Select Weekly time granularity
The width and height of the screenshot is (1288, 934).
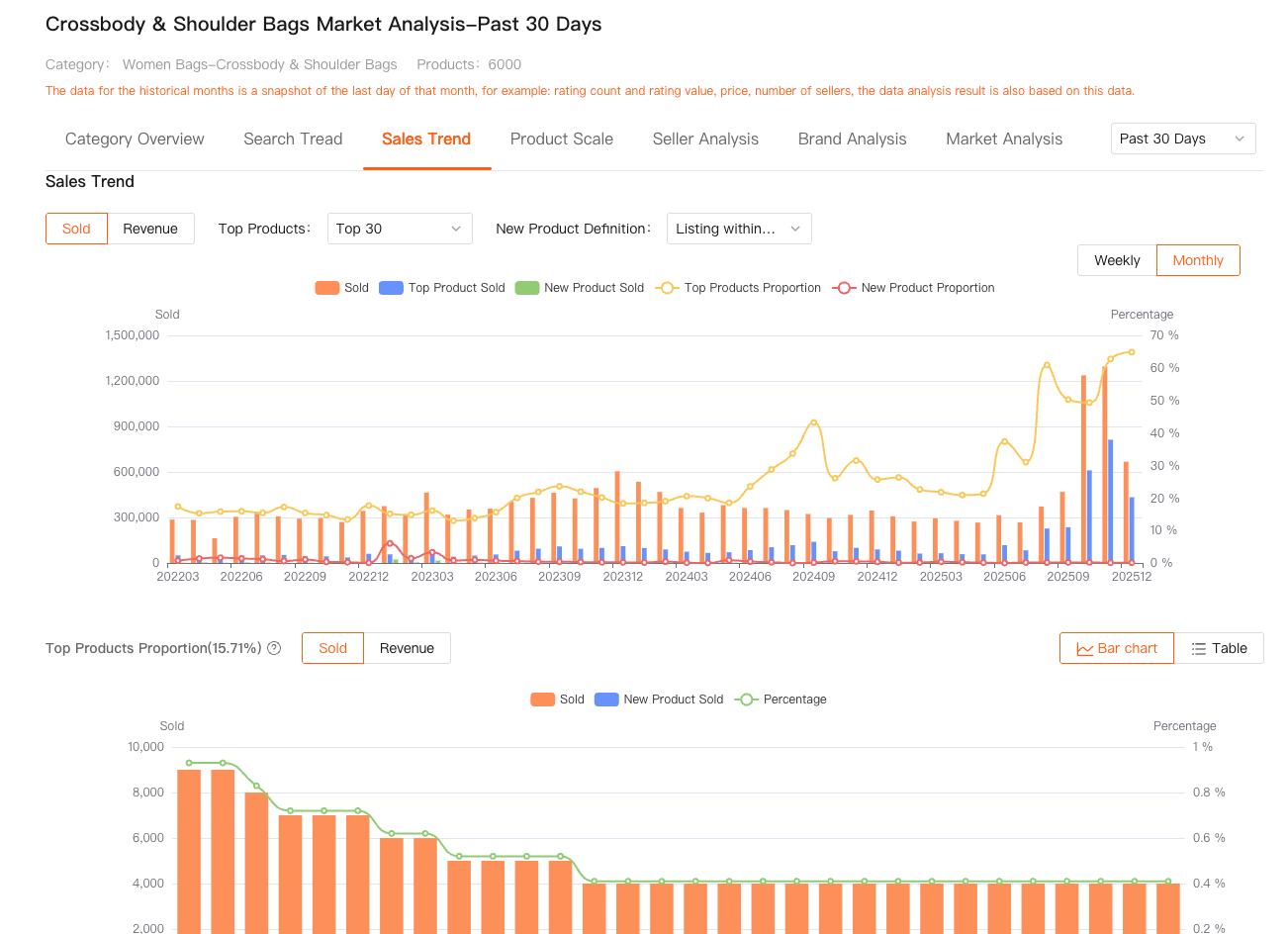(x=1117, y=260)
